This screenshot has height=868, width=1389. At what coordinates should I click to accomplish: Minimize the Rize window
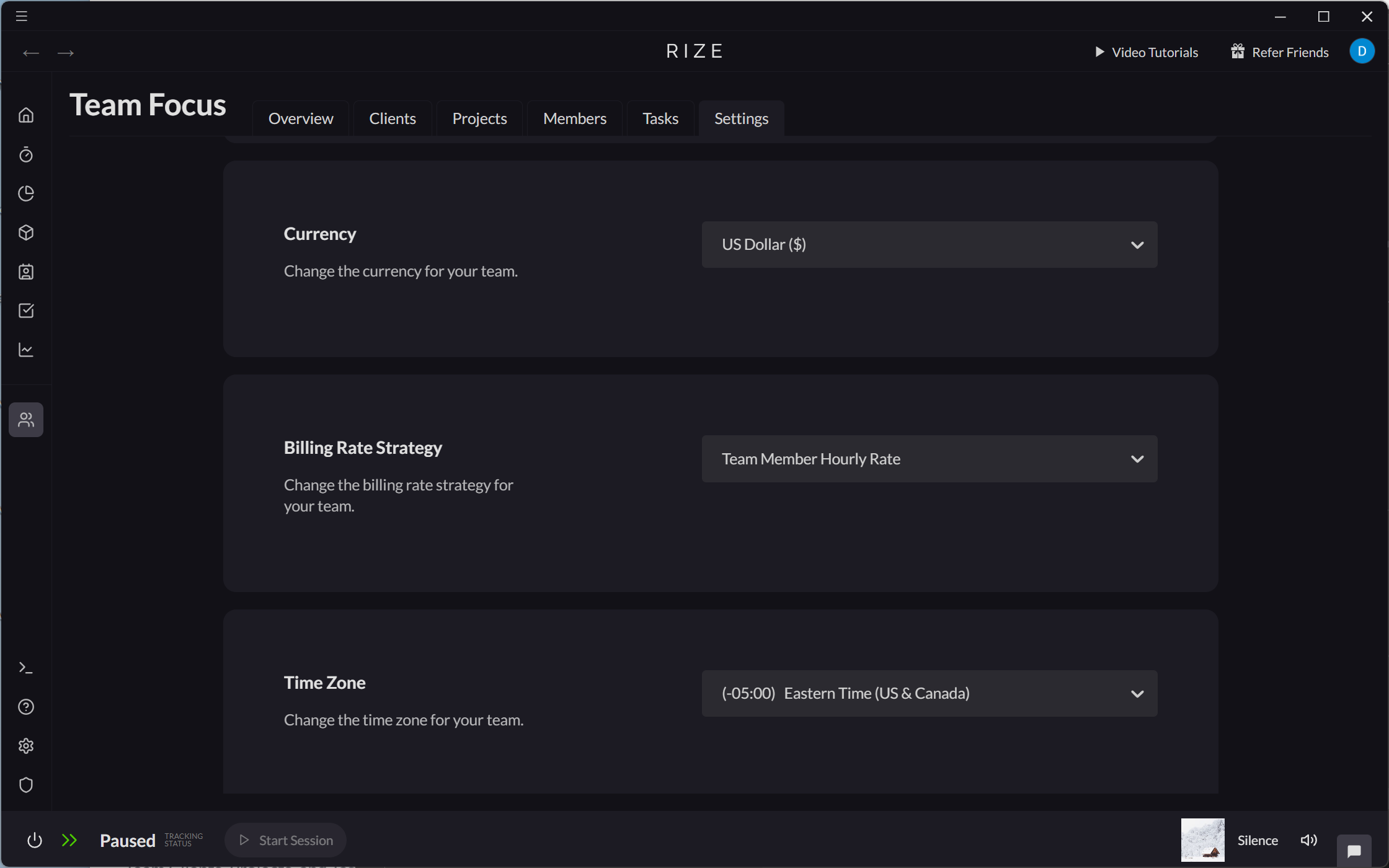coord(1280,17)
